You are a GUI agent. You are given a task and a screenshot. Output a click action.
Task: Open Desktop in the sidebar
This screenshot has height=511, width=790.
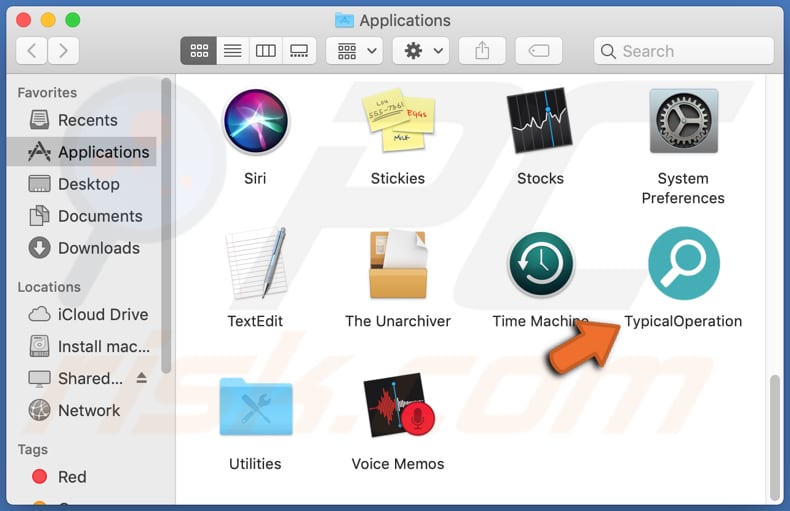click(x=83, y=184)
